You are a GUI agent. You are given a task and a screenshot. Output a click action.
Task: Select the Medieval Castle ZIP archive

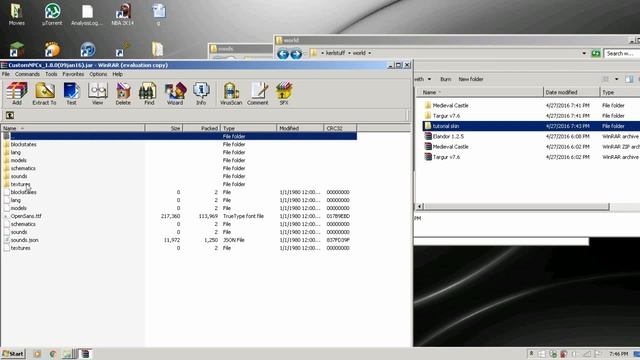(531, 147)
